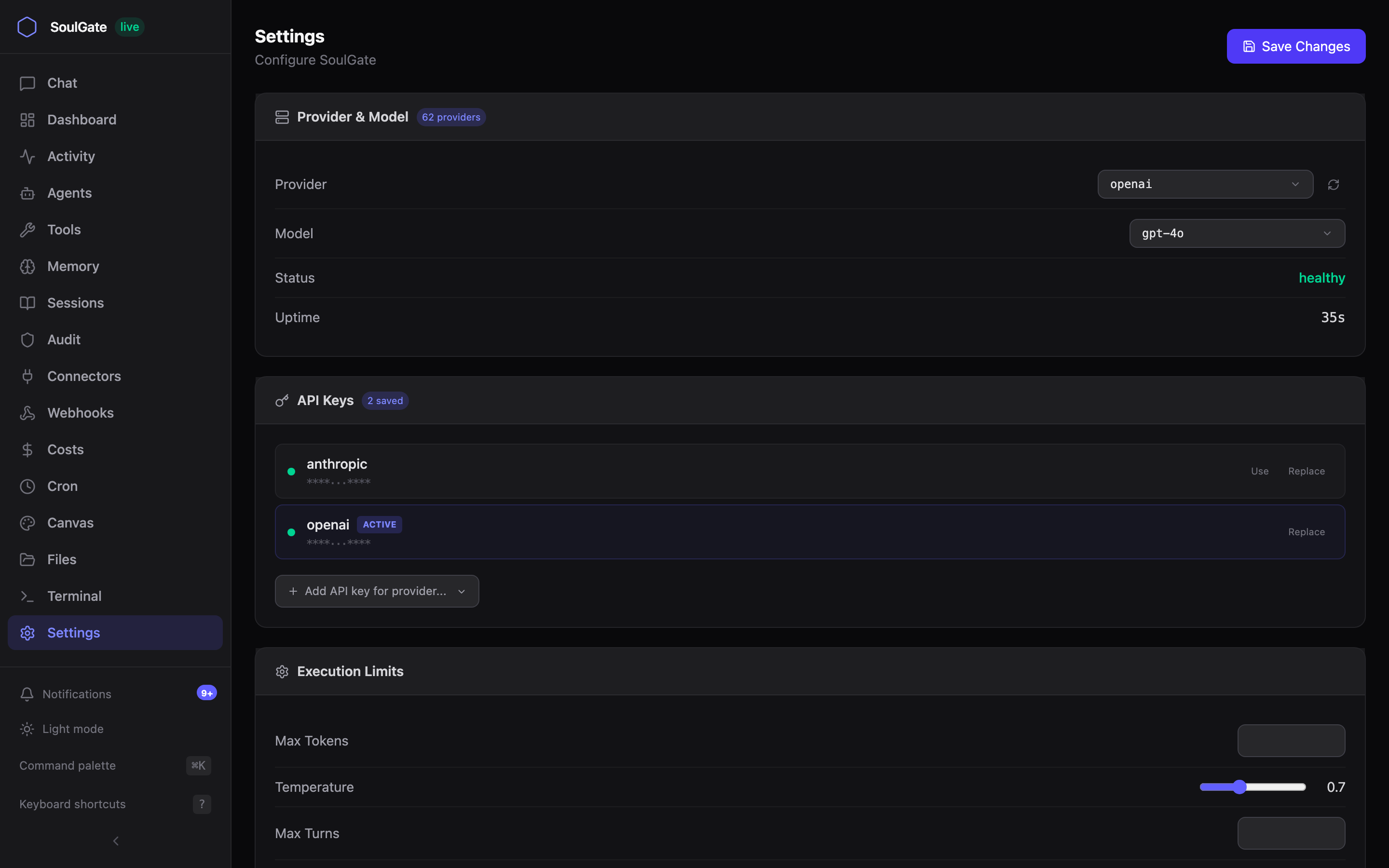The image size is (1389, 868).
Task: Open the Model dropdown showing gpt-4o
Action: click(1237, 233)
